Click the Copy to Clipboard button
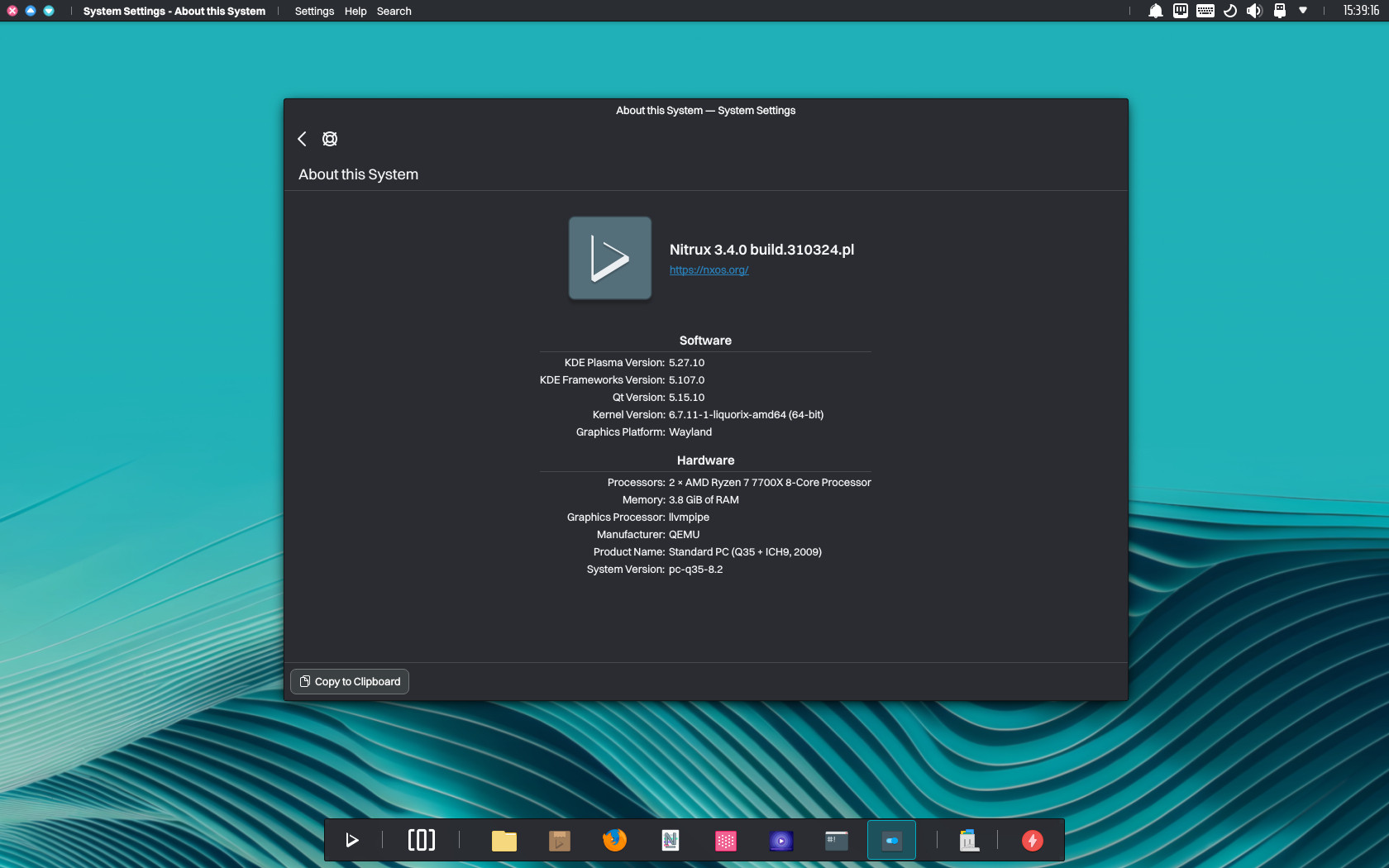This screenshot has width=1389, height=868. (x=350, y=681)
